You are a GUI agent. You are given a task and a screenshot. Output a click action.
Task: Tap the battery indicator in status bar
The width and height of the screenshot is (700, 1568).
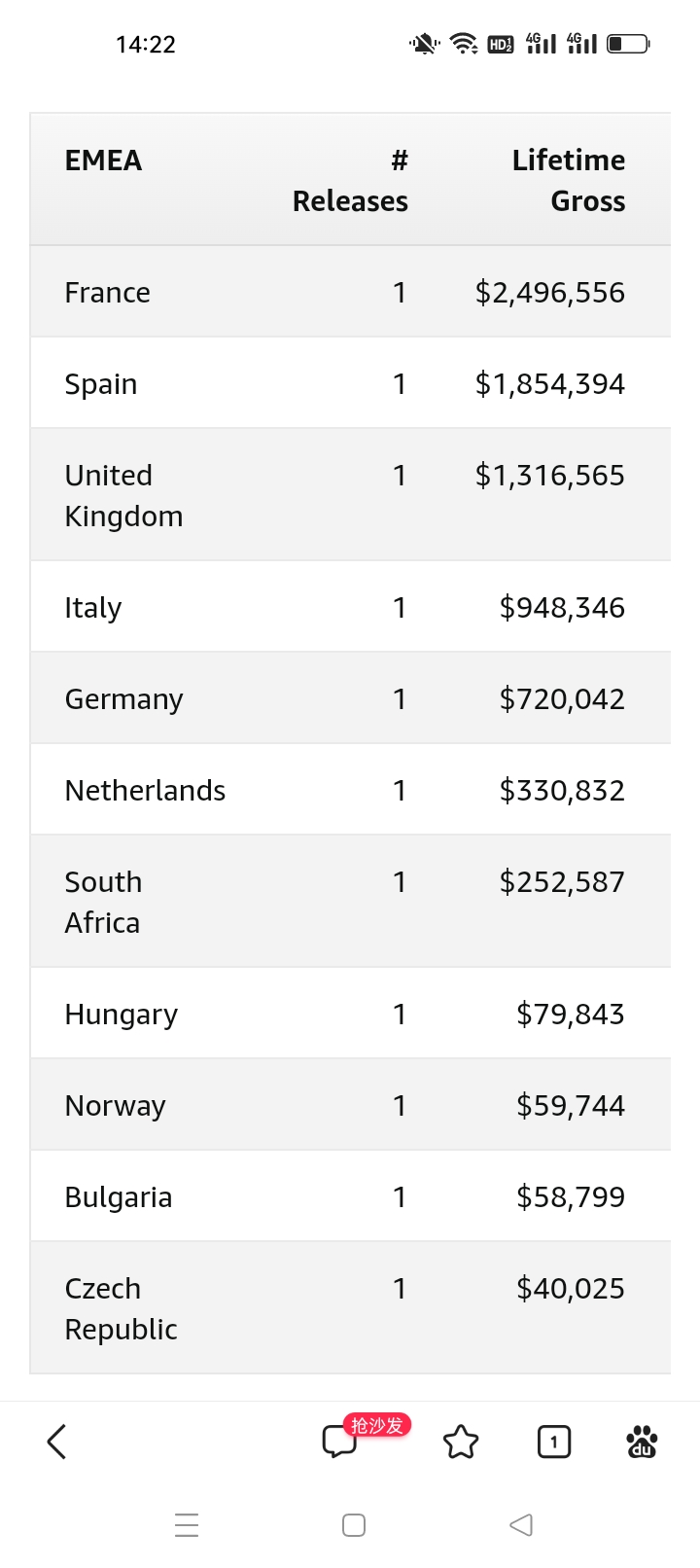[628, 44]
